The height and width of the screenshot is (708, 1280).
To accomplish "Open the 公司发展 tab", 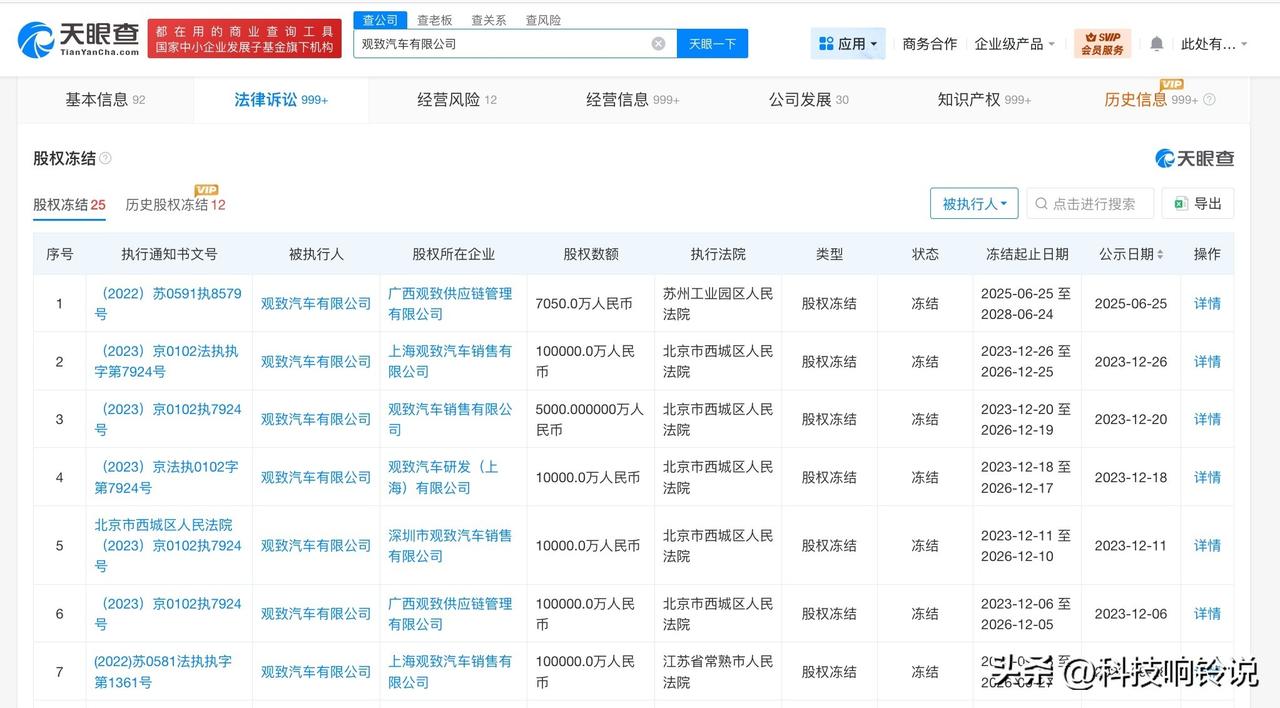I will [808, 100].
